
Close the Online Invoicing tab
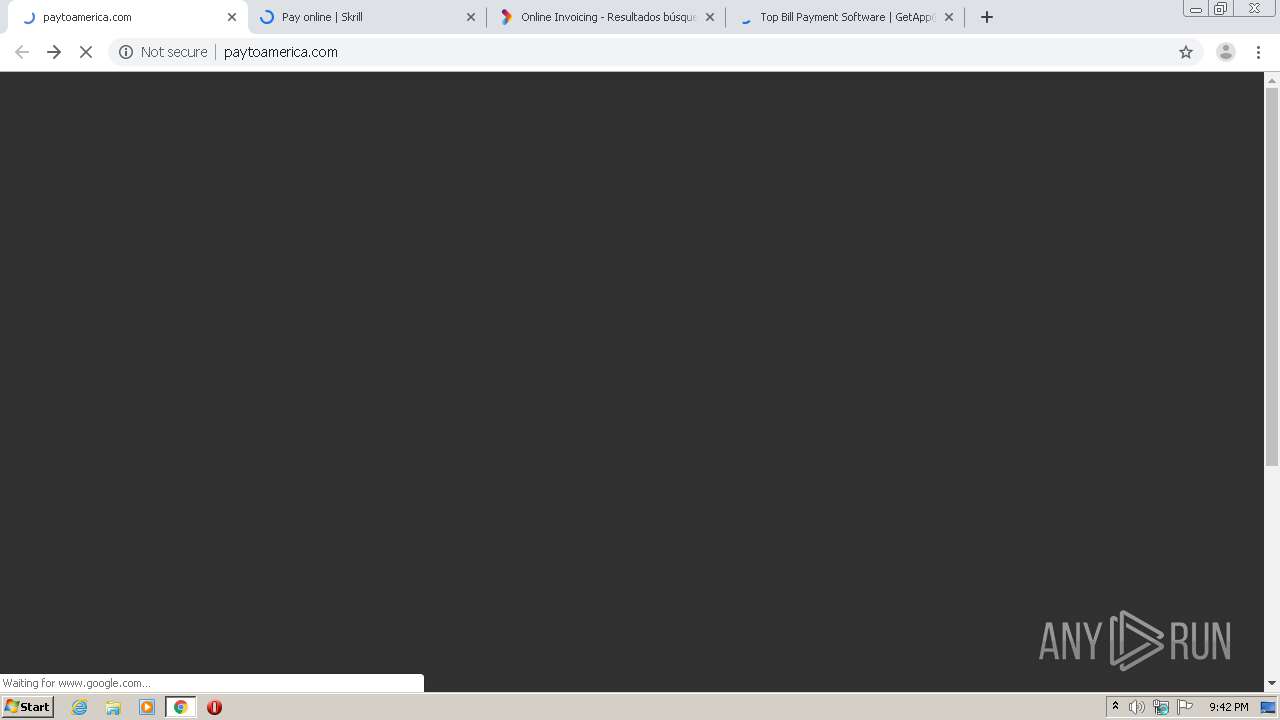pyautogui.click(x=710, y=17)
